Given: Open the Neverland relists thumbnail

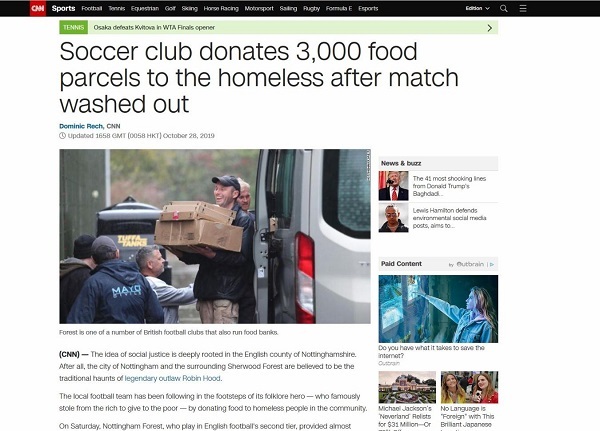Looking at the screenshot, I should point(407,387).
